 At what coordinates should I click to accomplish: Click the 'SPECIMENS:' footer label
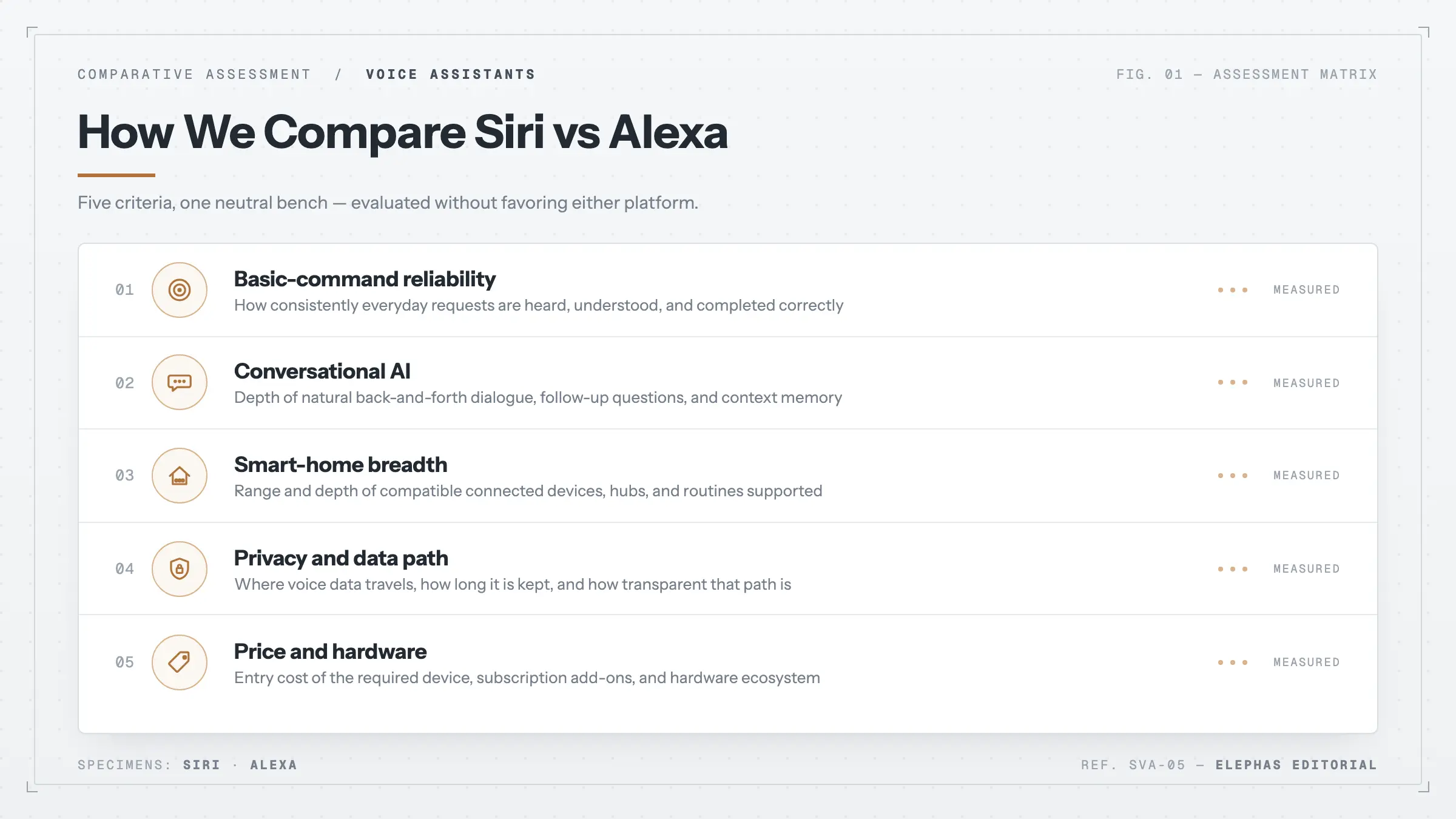(x=124, y=765)
